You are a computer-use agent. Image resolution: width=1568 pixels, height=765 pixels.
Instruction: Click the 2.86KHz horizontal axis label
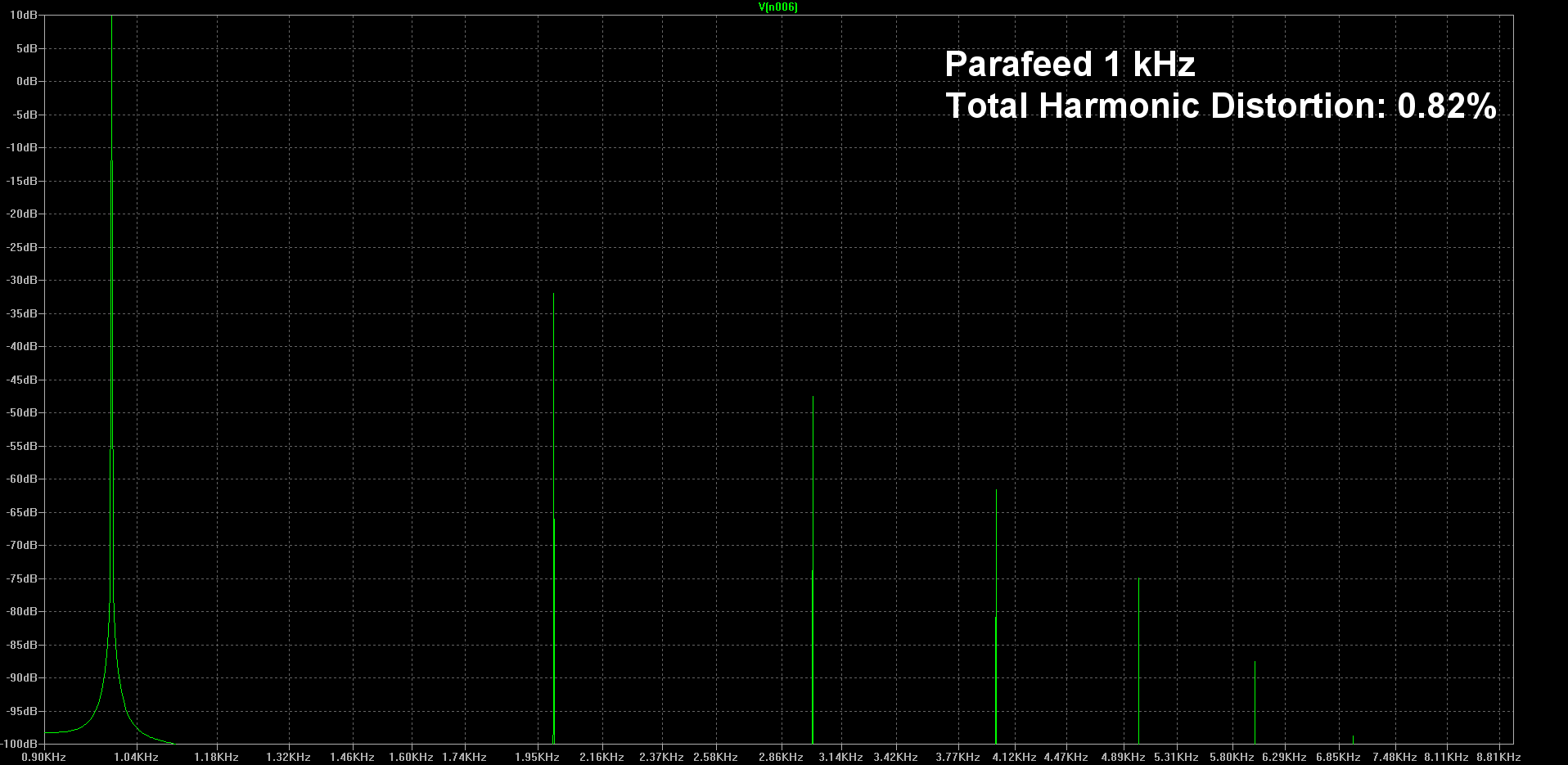(x=781, y=758)
